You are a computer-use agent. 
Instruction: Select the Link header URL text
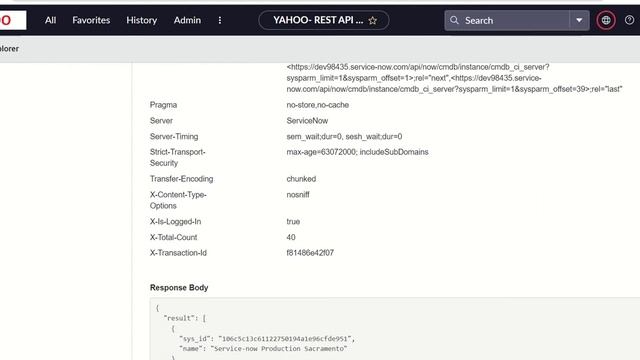[454, 78]
